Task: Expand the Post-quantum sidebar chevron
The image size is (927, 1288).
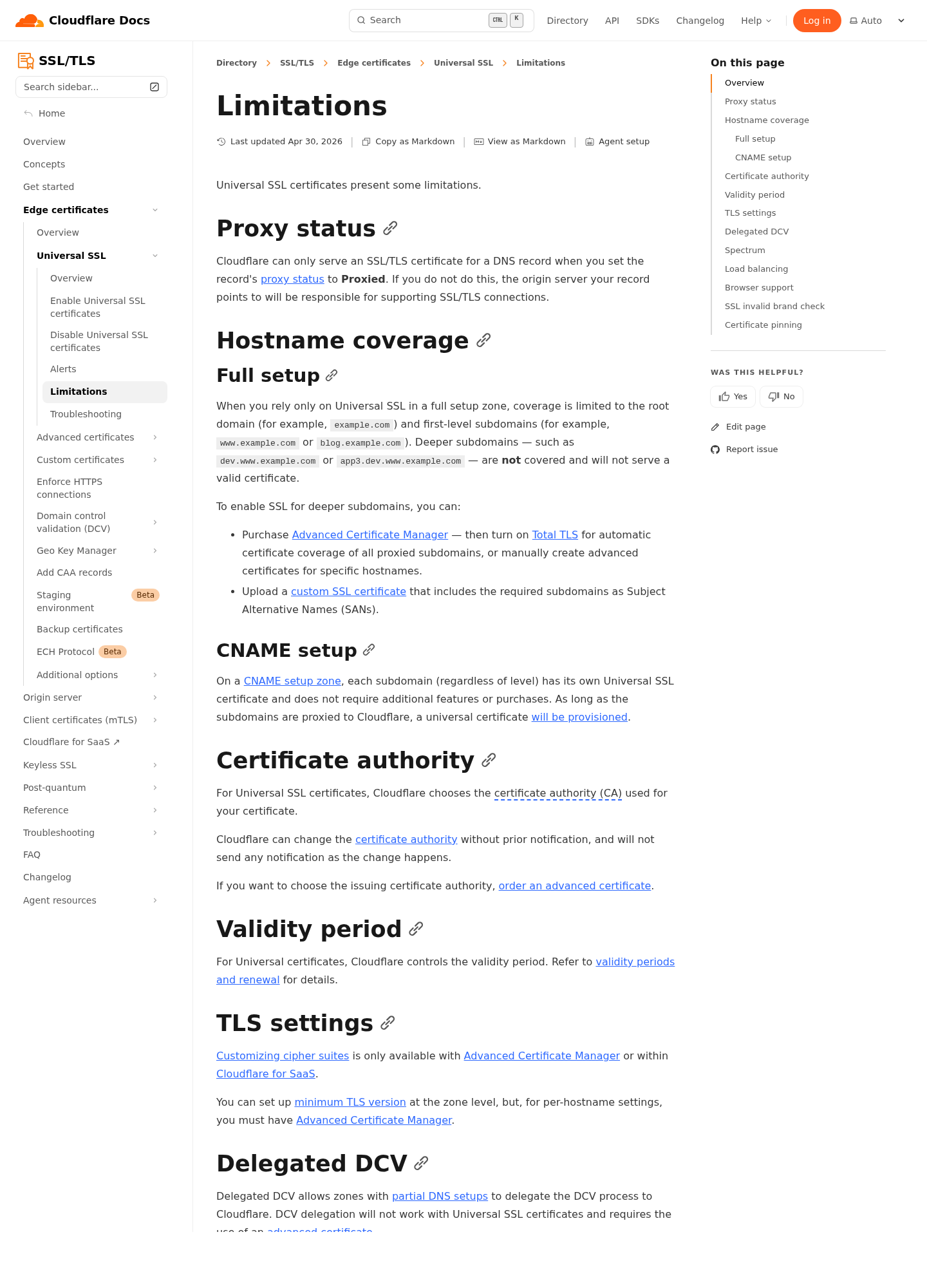Action: click(x=155, y=788)
